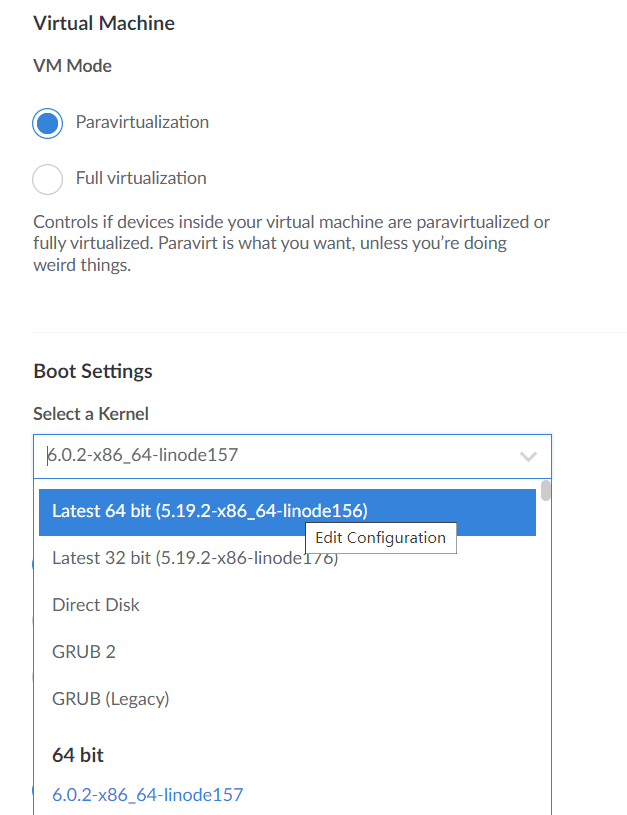Screen dimensions: 627x815
Task: Pick GRUB (Legacy) from kernel list
Action: click(287, 699)
